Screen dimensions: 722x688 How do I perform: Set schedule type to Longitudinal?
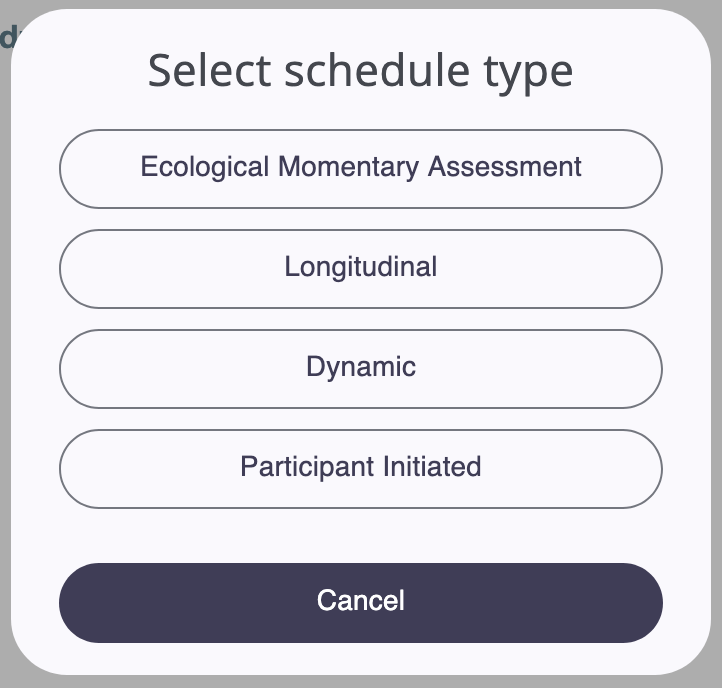pyautogui.click(x=361, y=268)
